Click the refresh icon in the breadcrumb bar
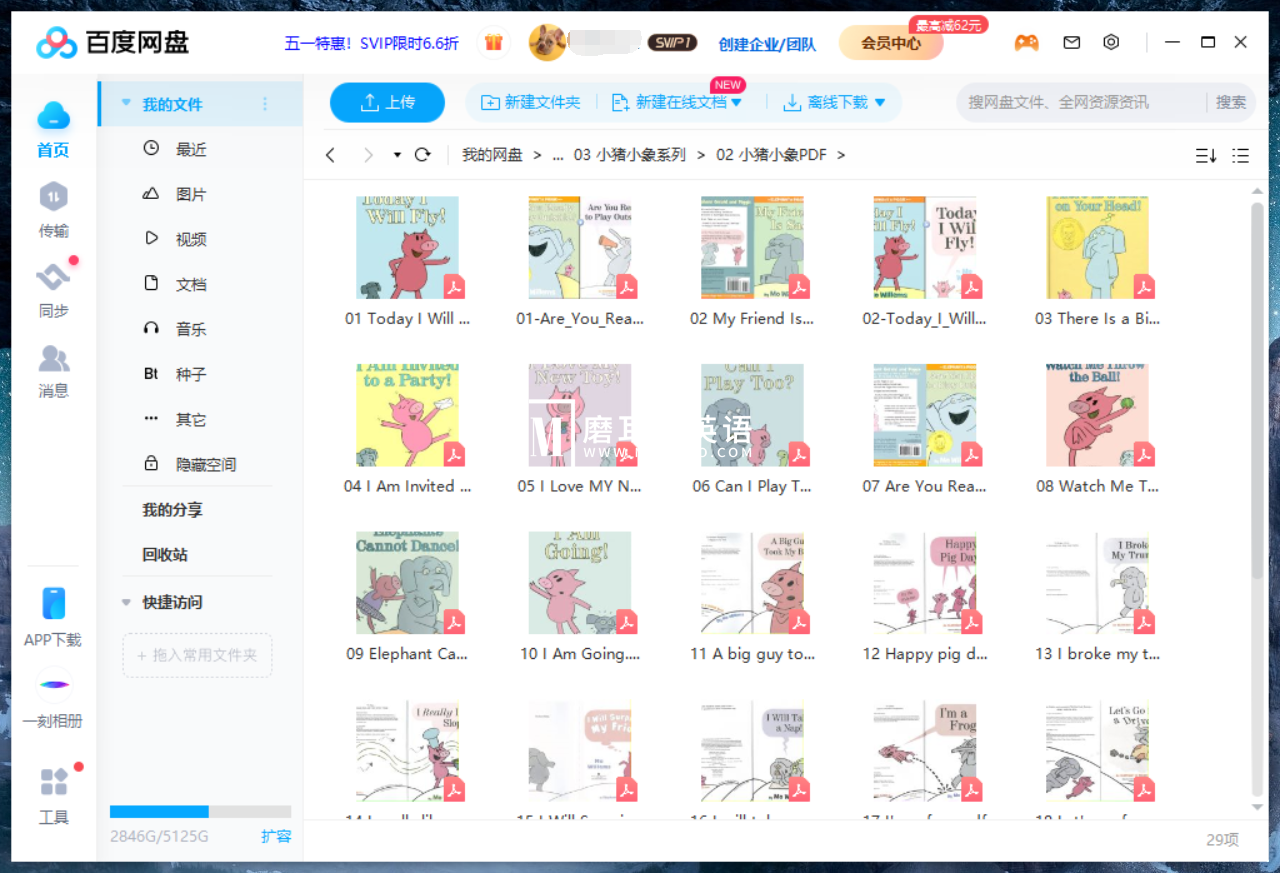This screenshot has height=873, width=1280. point(421,155)
